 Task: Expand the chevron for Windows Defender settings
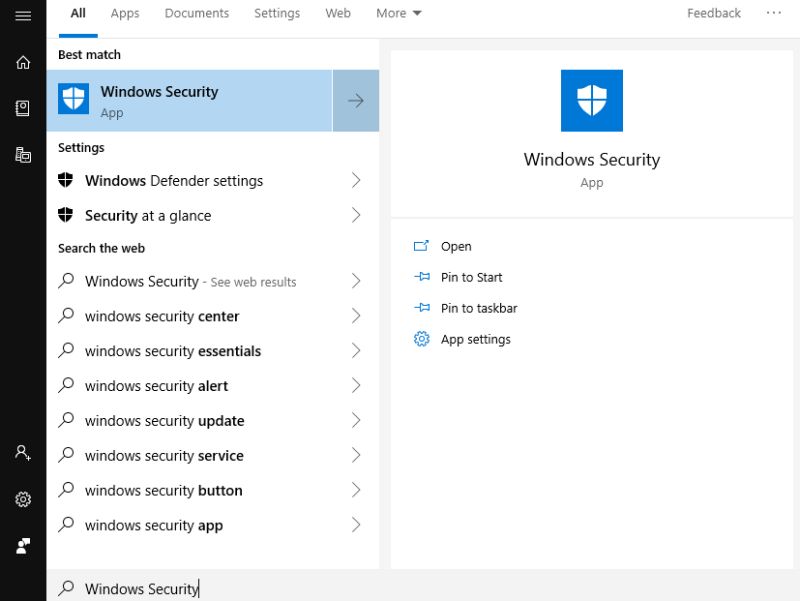[356, 180]
